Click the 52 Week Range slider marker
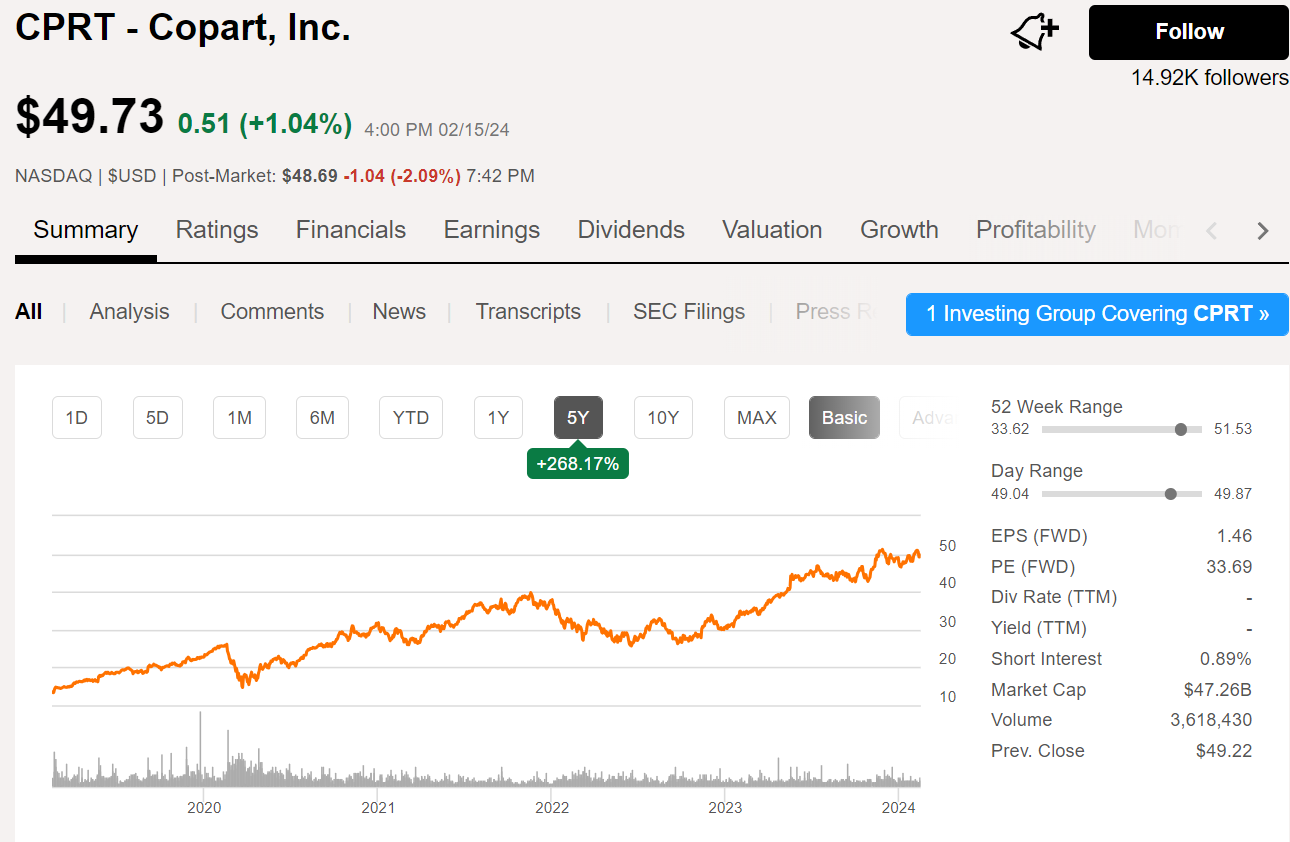The image size is (1290, 842). point(1181,429)
